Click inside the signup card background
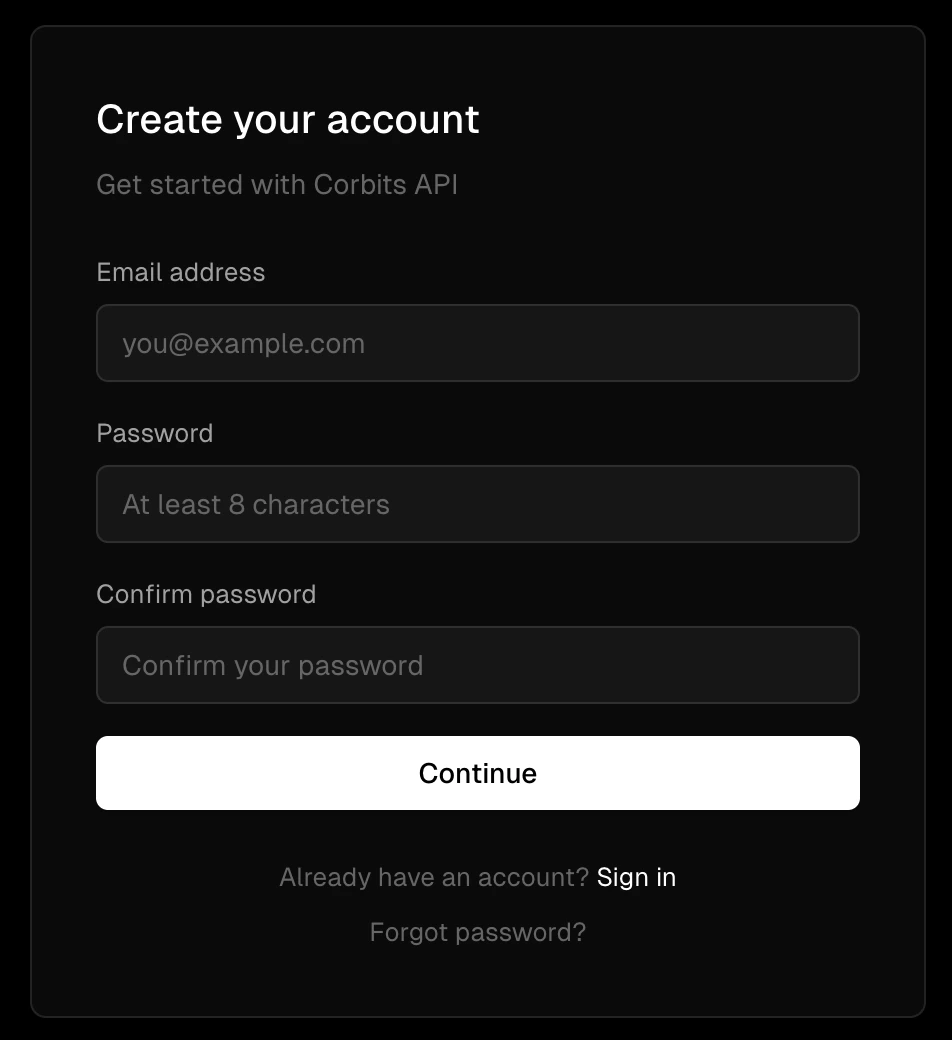 coord(477,990)
